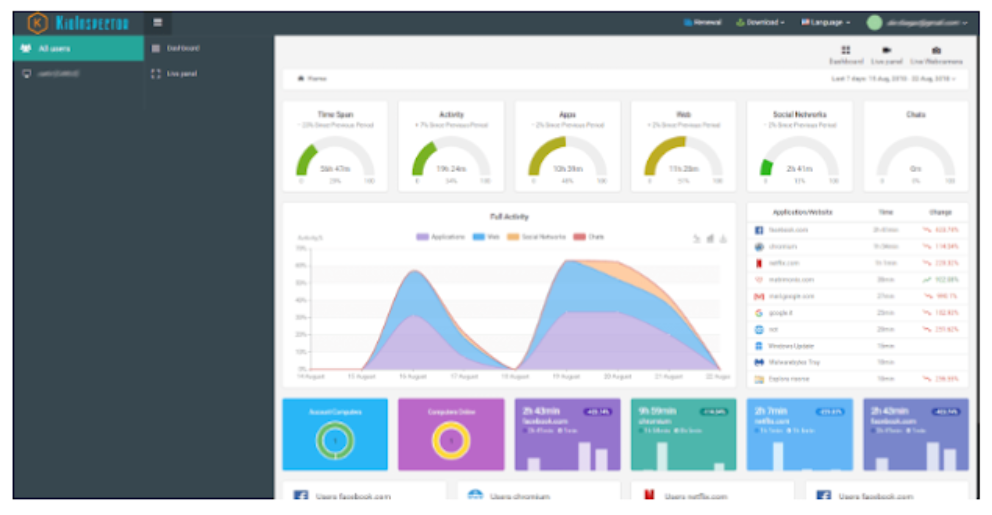
Task: Open the Download dropdown in top bar
Action: click(759, 22)
